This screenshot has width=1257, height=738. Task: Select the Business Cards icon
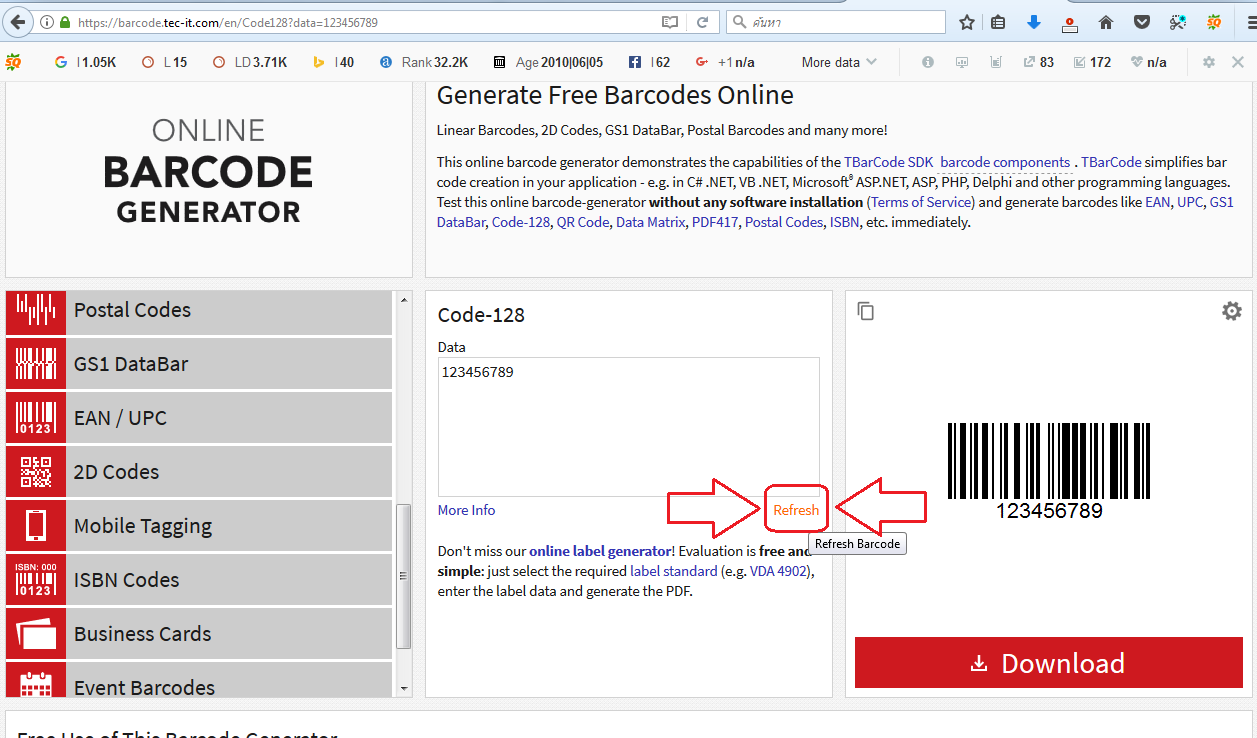tap(36, 634)
